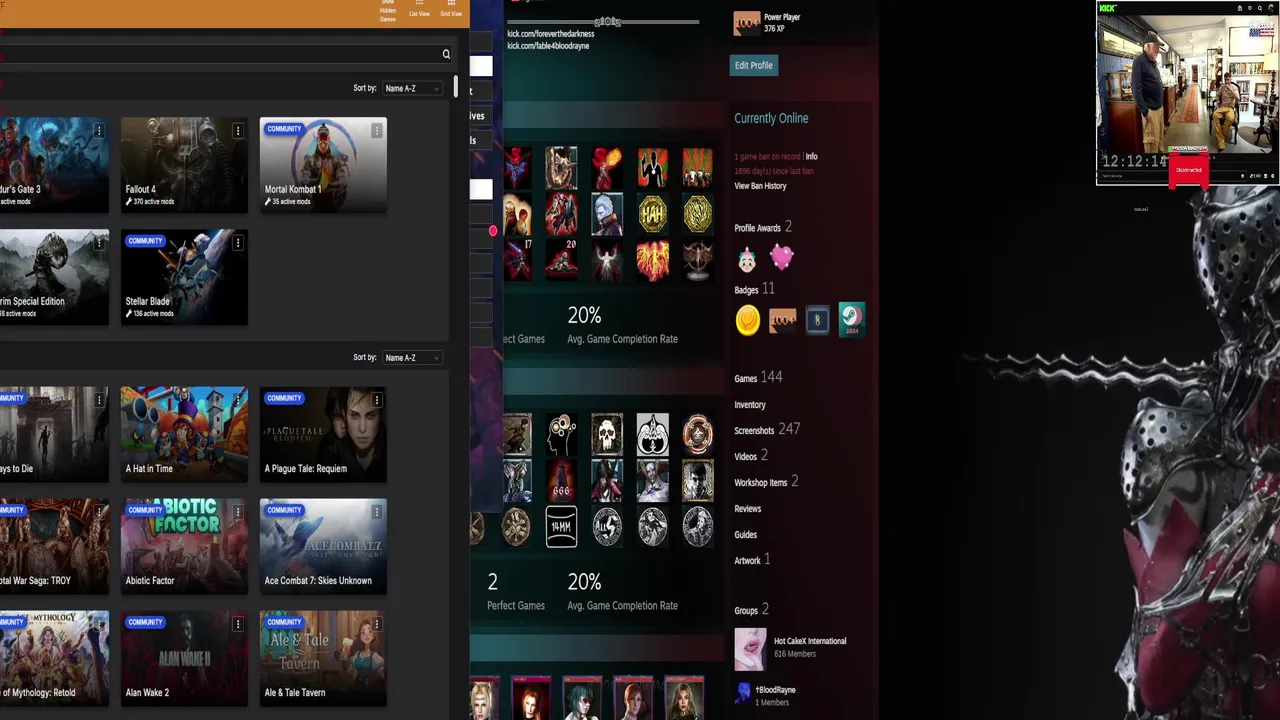The height and width of the screenshot is (720, 1280).
Task: Click the 100+ Power Player badge under Badges
Action: (x=783, y=320)
